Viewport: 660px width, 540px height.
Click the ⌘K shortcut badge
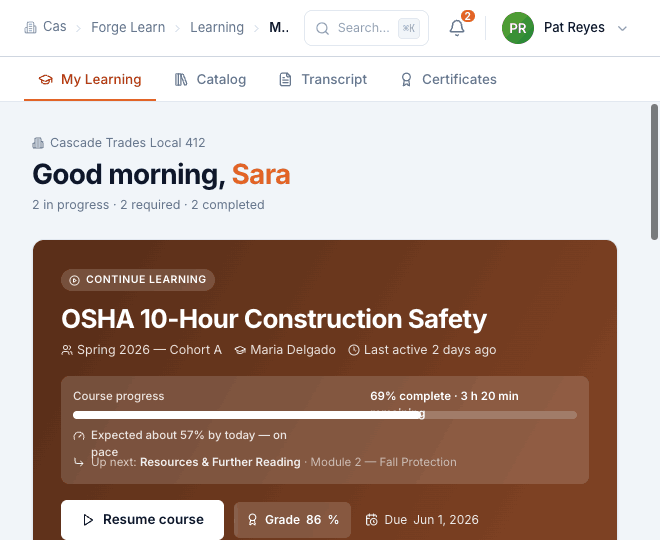tap(409, 28)
